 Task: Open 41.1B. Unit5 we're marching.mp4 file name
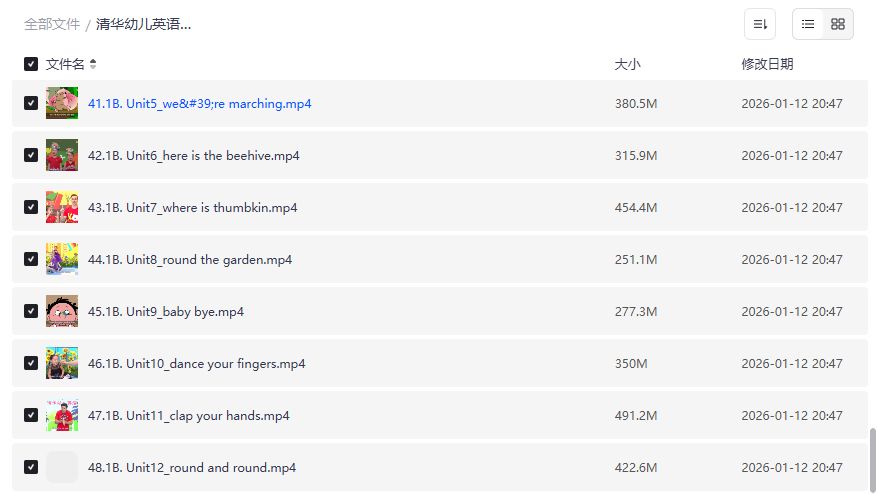[x=200, y=104]
